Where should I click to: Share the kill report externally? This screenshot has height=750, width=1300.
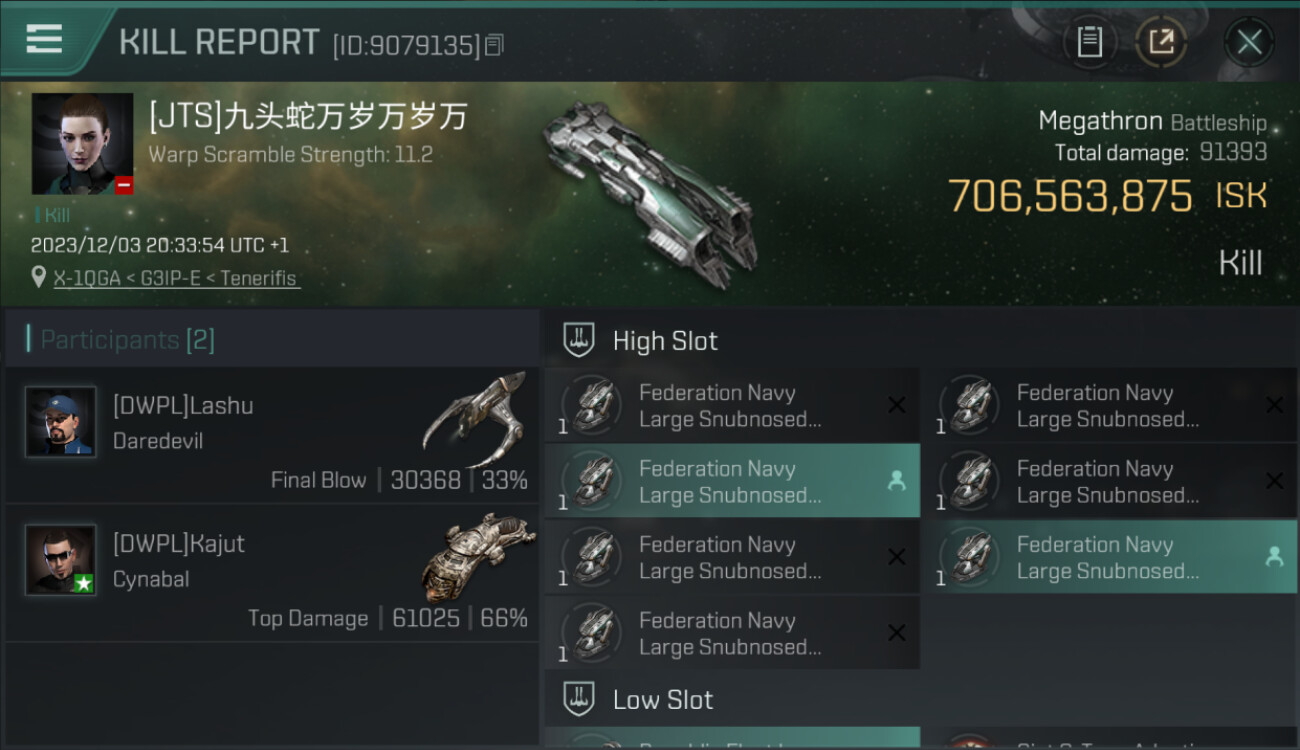(x=1160, y=42)
